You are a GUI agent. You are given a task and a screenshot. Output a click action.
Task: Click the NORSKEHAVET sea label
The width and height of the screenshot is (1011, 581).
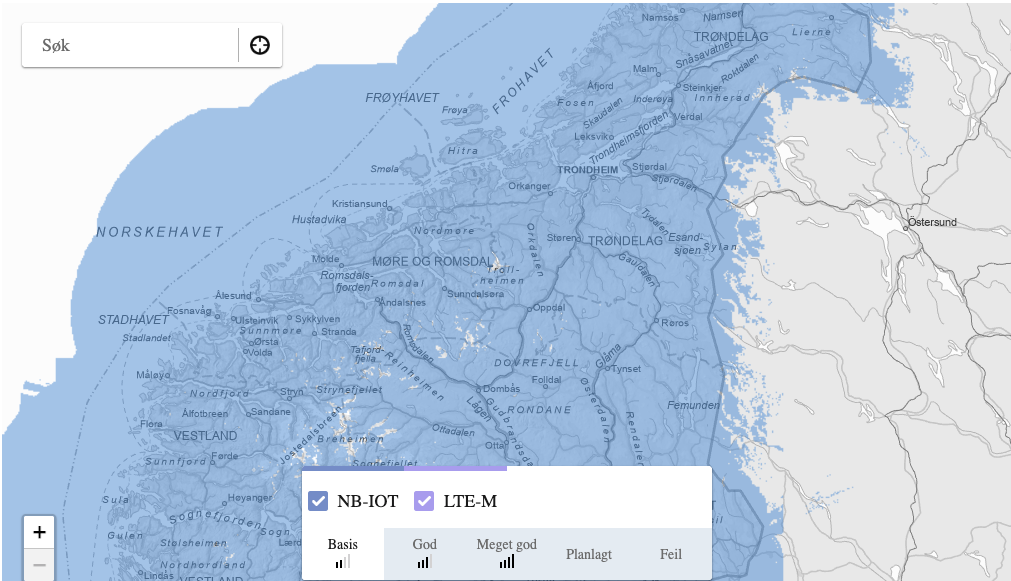coord(160,232)
